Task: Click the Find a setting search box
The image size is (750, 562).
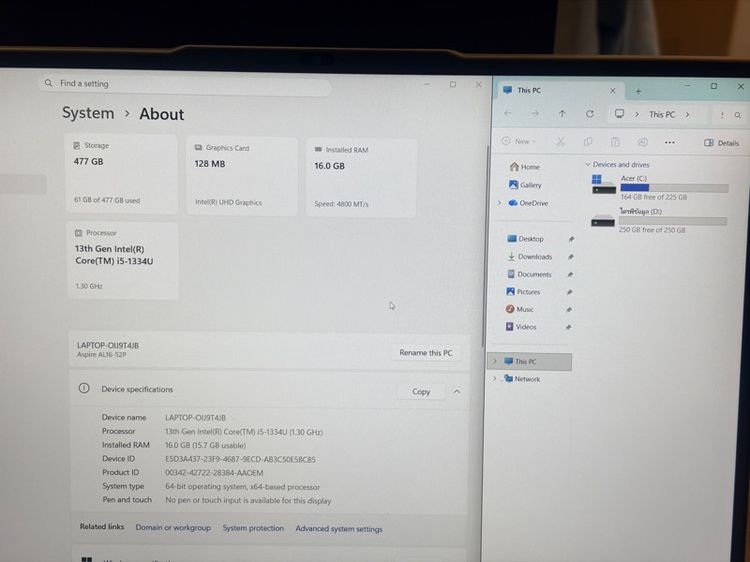Action: click(x=184, y=85)
